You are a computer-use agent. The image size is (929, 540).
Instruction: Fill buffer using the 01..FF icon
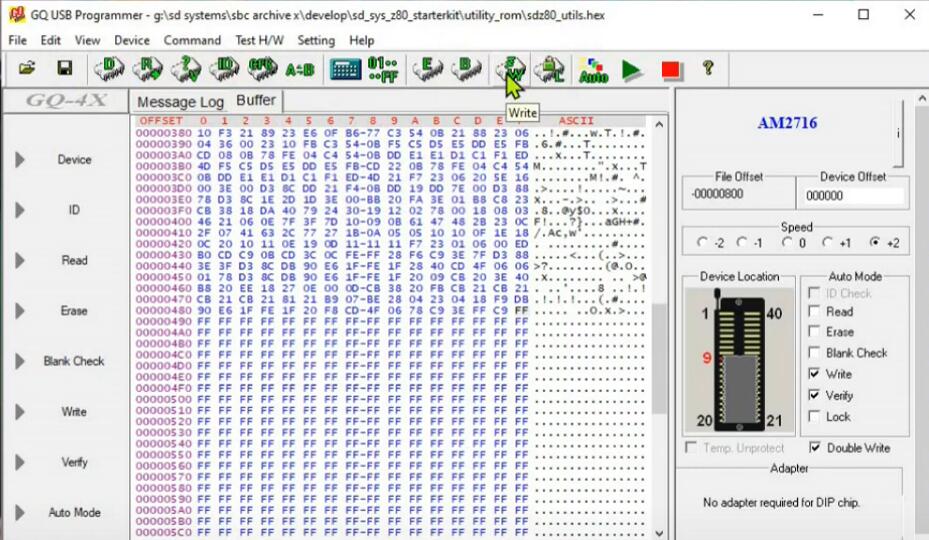pyautogui.click(x=383, y=69)
